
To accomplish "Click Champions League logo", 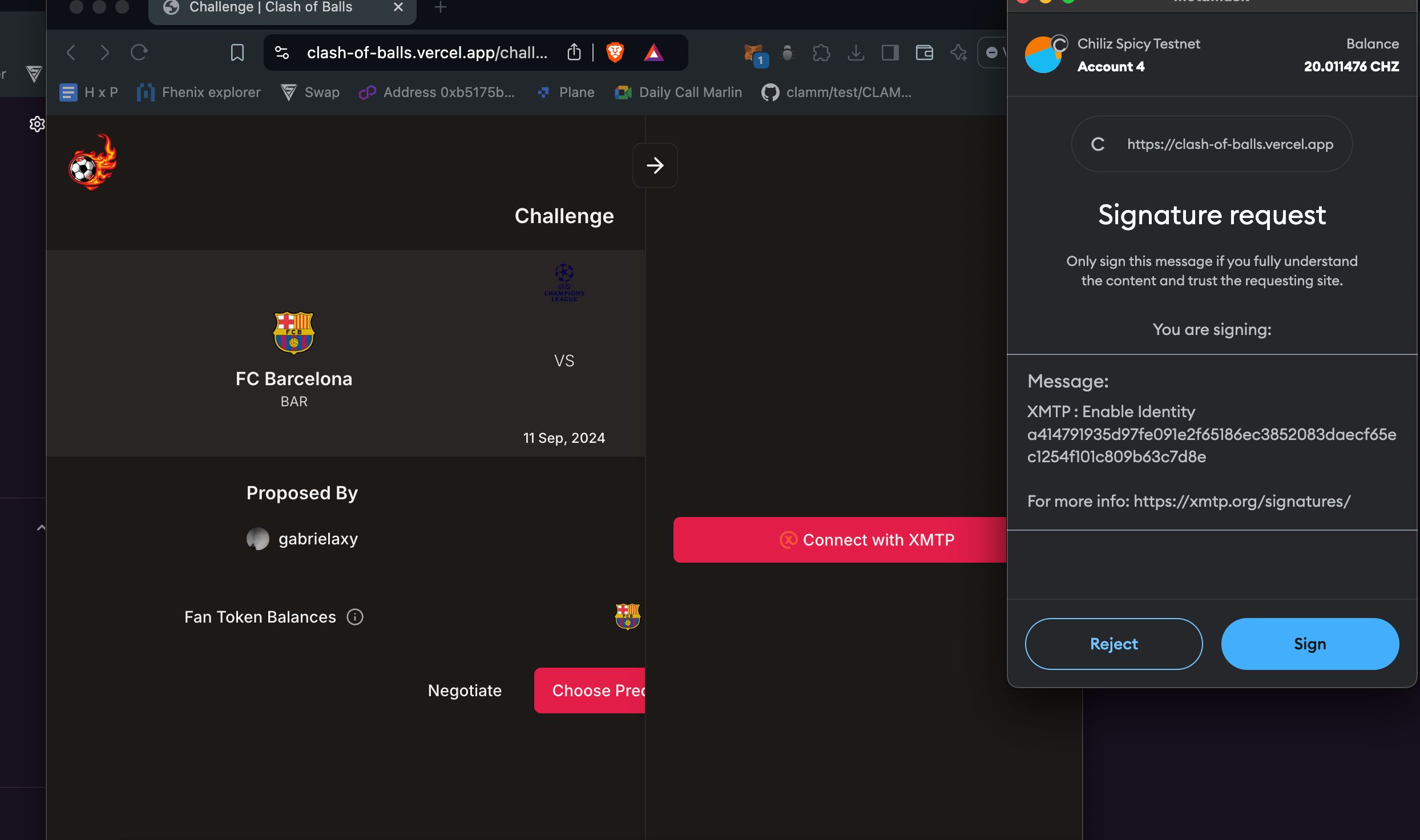I will pyautogui.click(x=564, y=282).
